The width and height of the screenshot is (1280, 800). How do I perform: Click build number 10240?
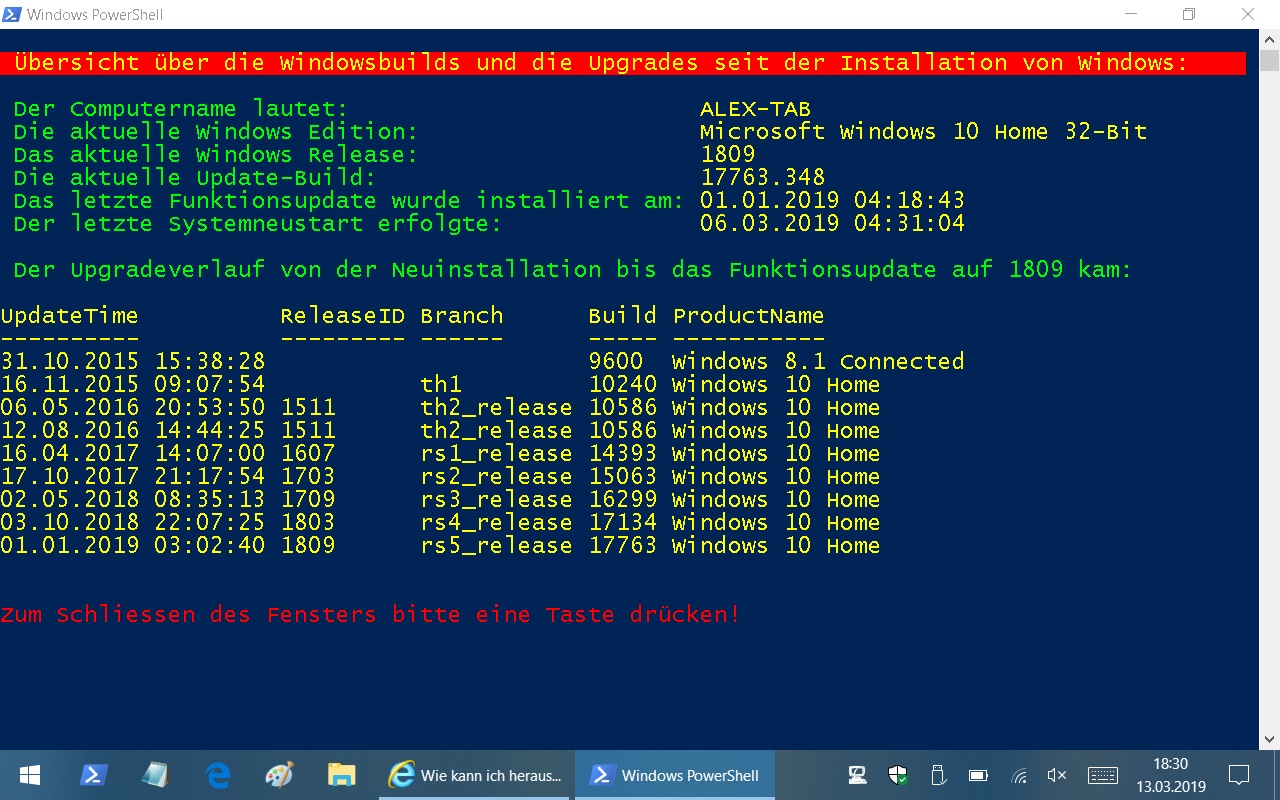(x=622, y=385)
